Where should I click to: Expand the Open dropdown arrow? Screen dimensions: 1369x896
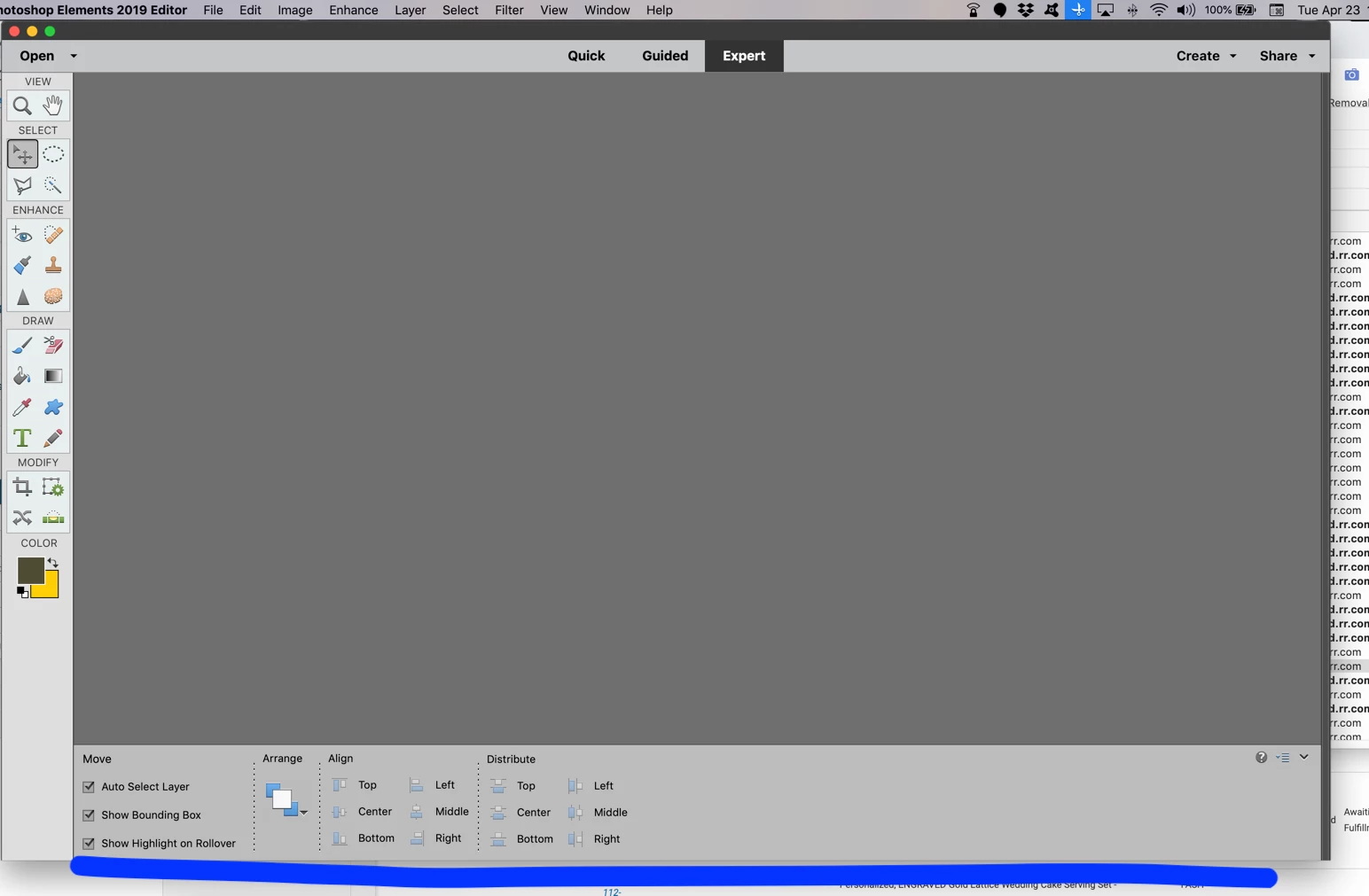click(74, 56)
